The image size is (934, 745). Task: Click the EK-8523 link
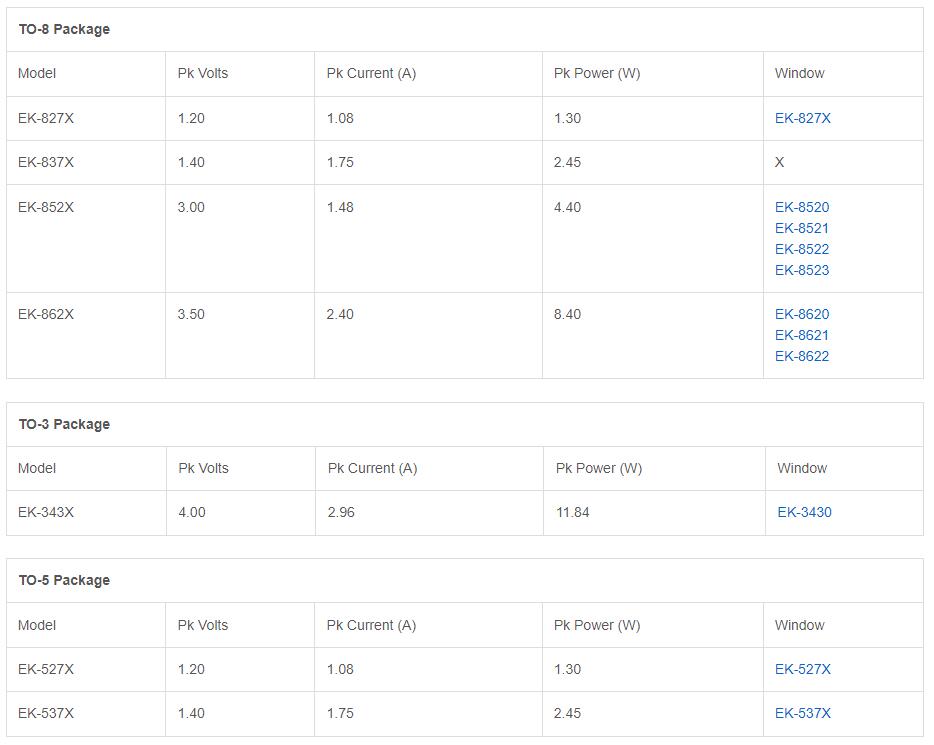point(802,270)
